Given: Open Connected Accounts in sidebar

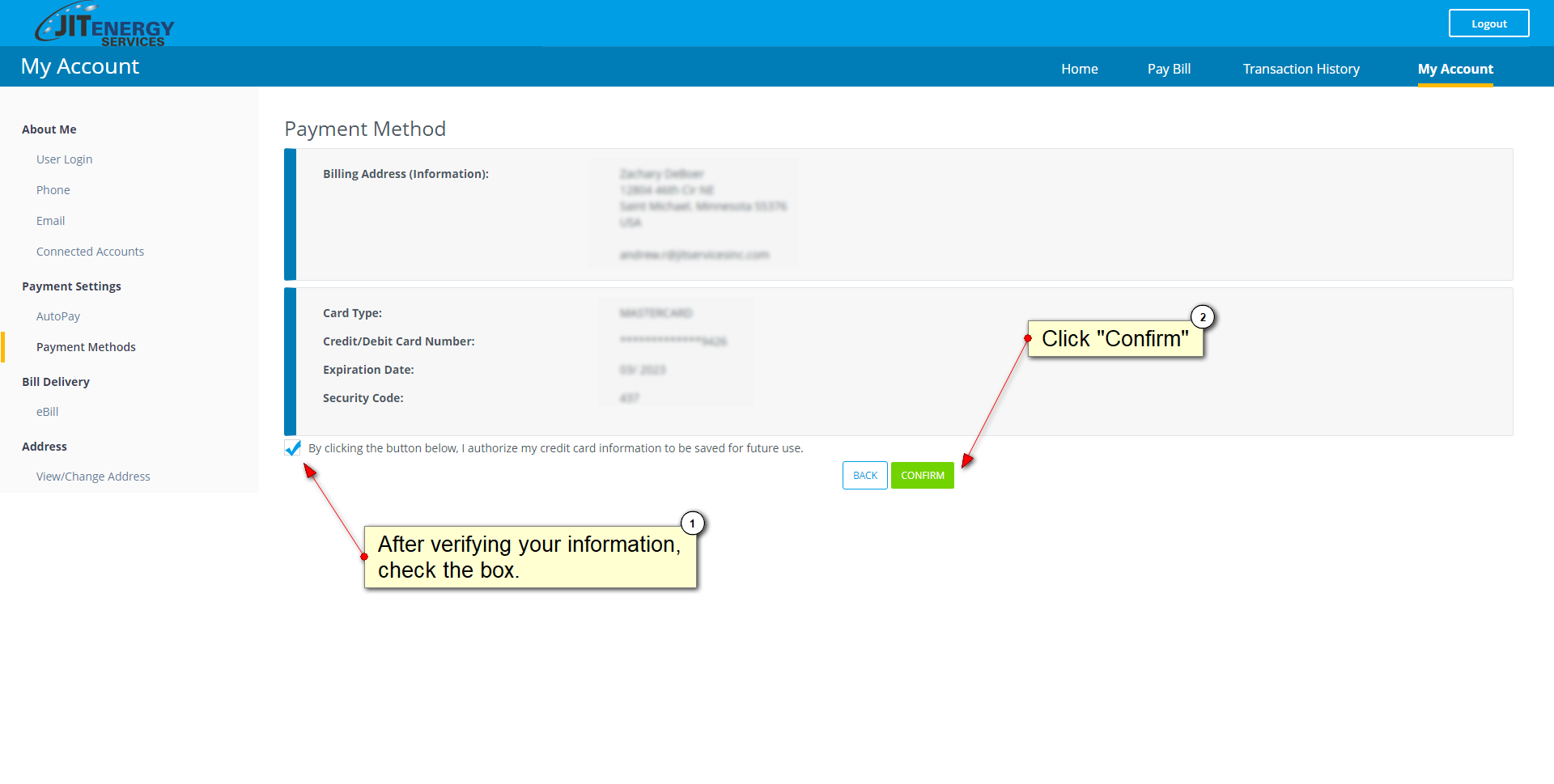Looking at the screenshot, I should [90, 252].
